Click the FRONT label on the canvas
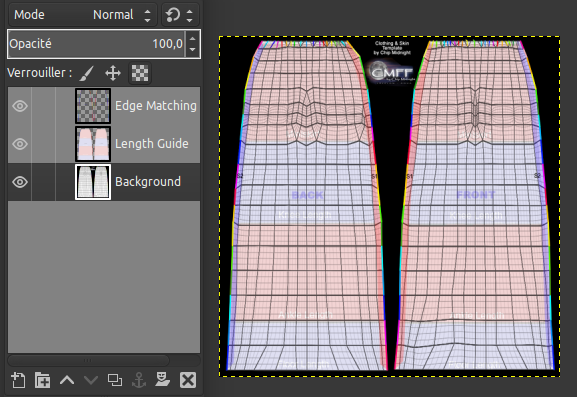 click(x=476, y=195)
